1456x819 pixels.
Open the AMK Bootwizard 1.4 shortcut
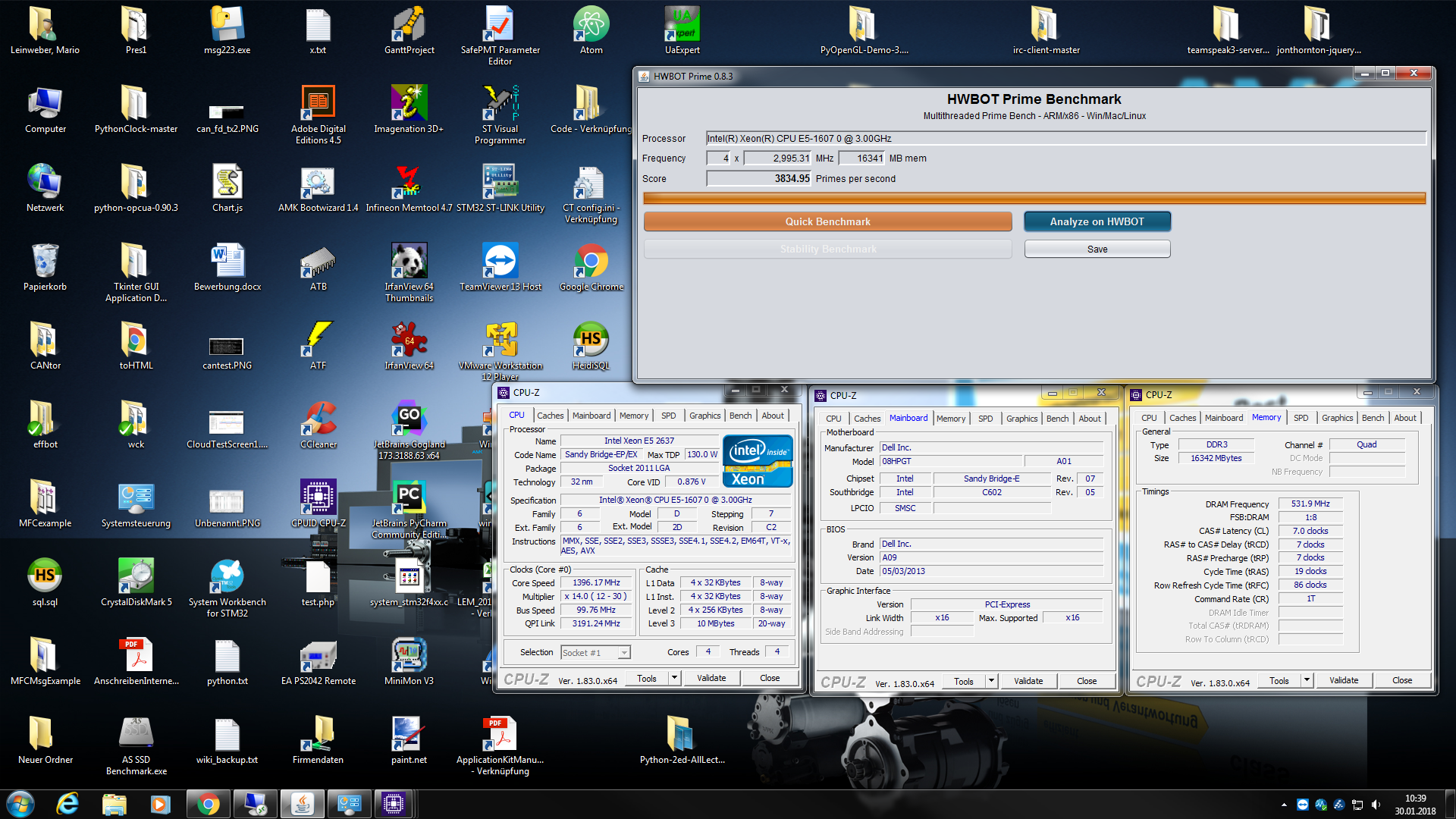(x=318, y=188)
